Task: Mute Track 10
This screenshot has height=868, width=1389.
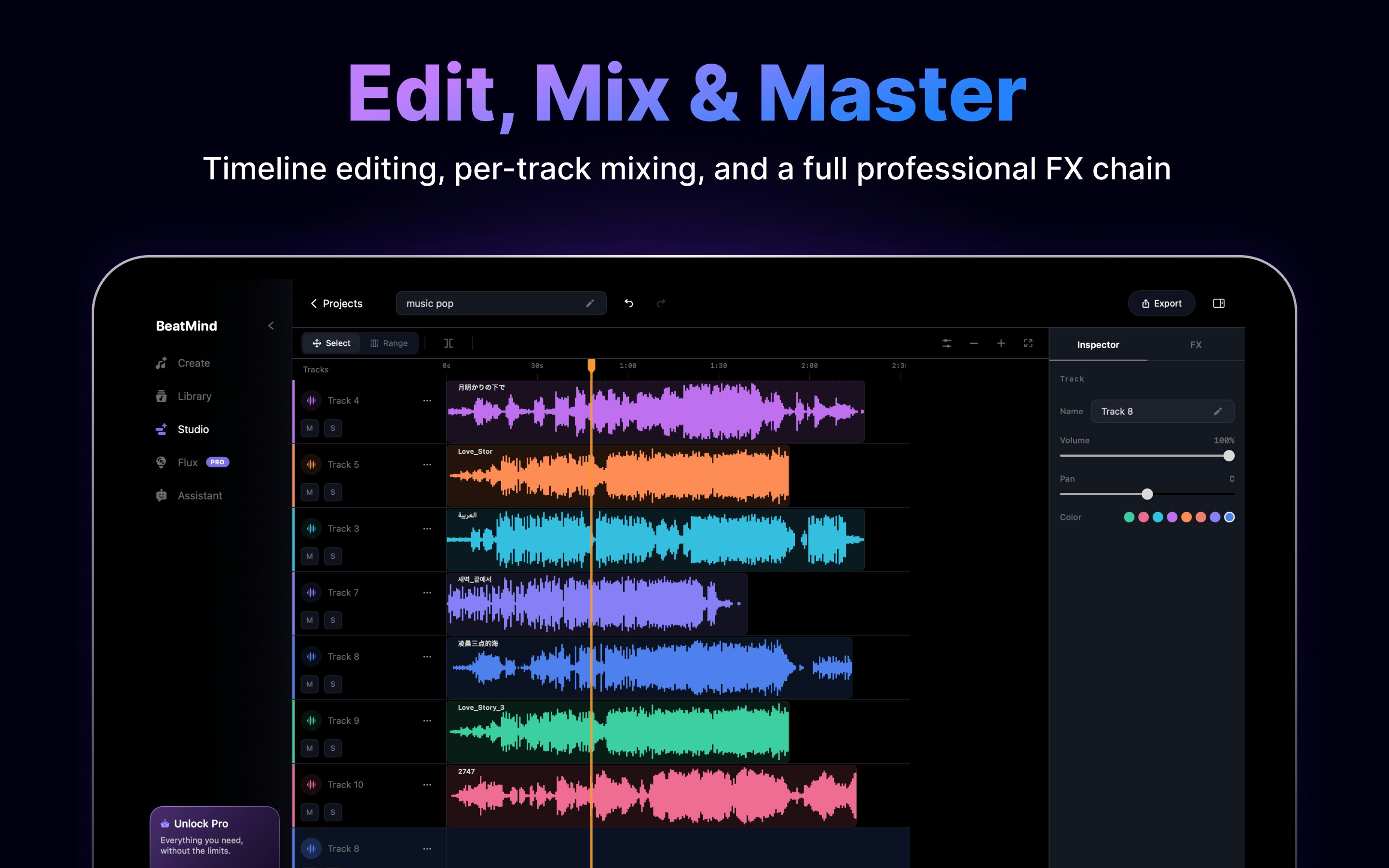Action: tap(309, 813)
